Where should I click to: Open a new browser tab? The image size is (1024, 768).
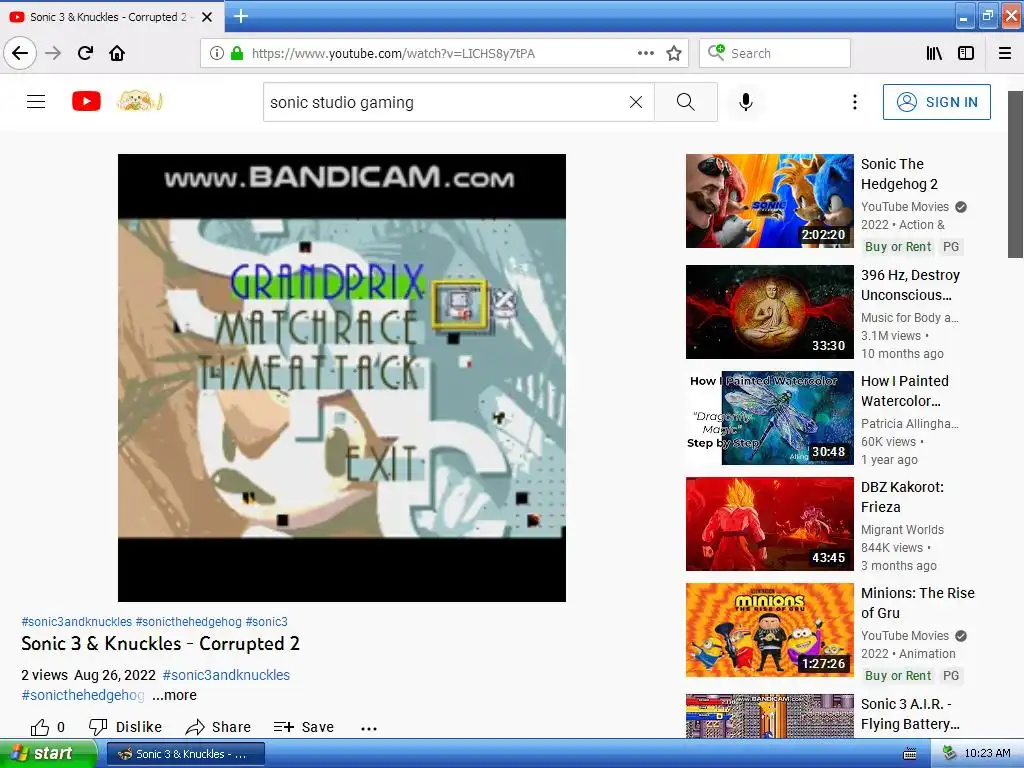coord(241,16)
